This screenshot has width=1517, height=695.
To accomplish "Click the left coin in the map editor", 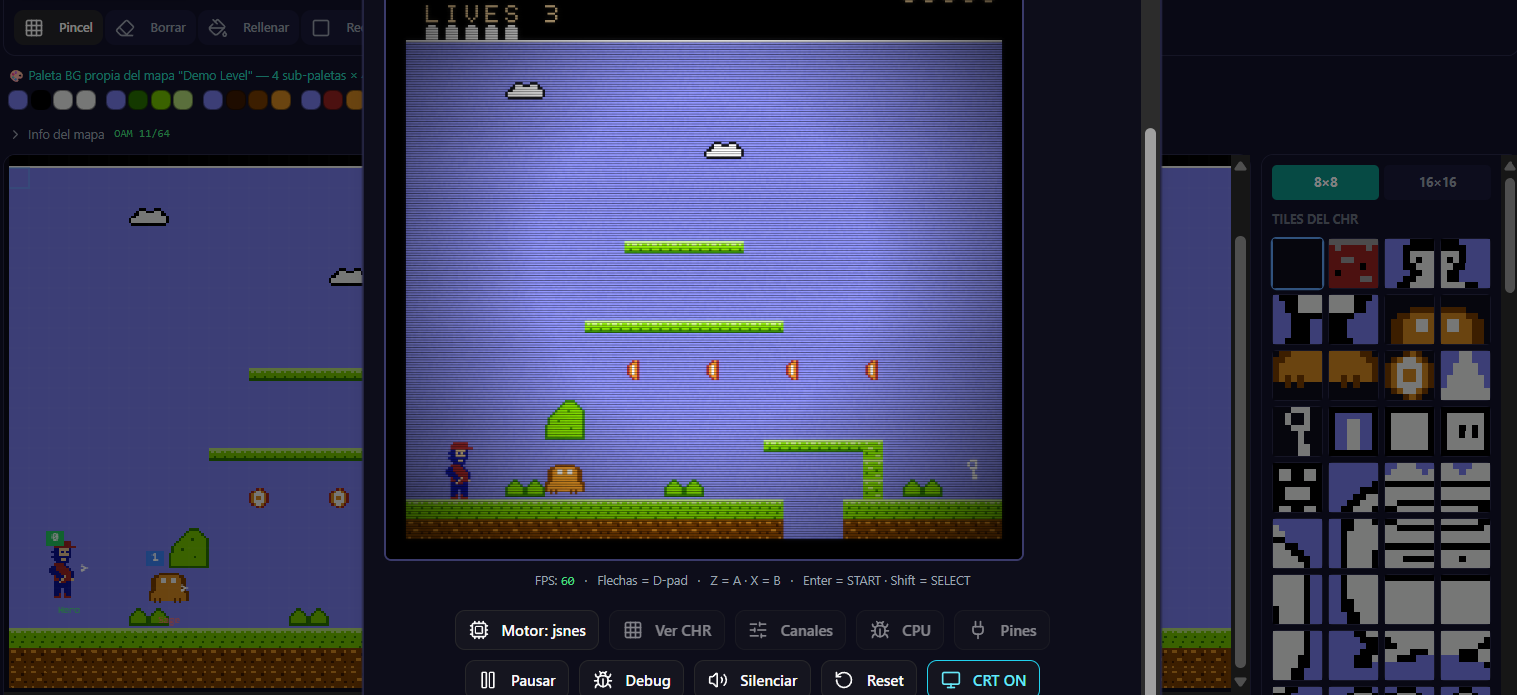I will pyautogui.click(x=259, y=497).
